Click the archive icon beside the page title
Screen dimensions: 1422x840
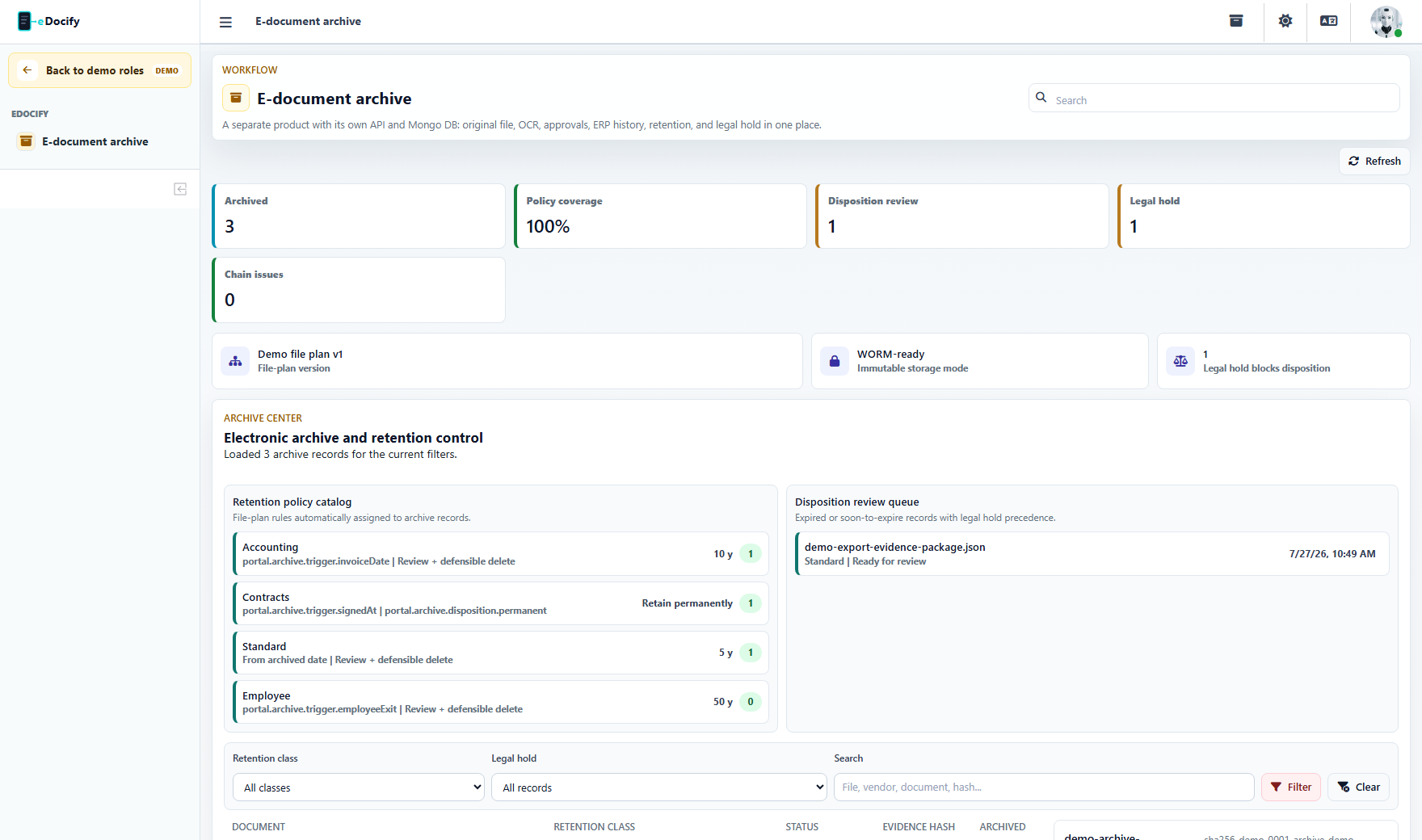pos(236,99)
